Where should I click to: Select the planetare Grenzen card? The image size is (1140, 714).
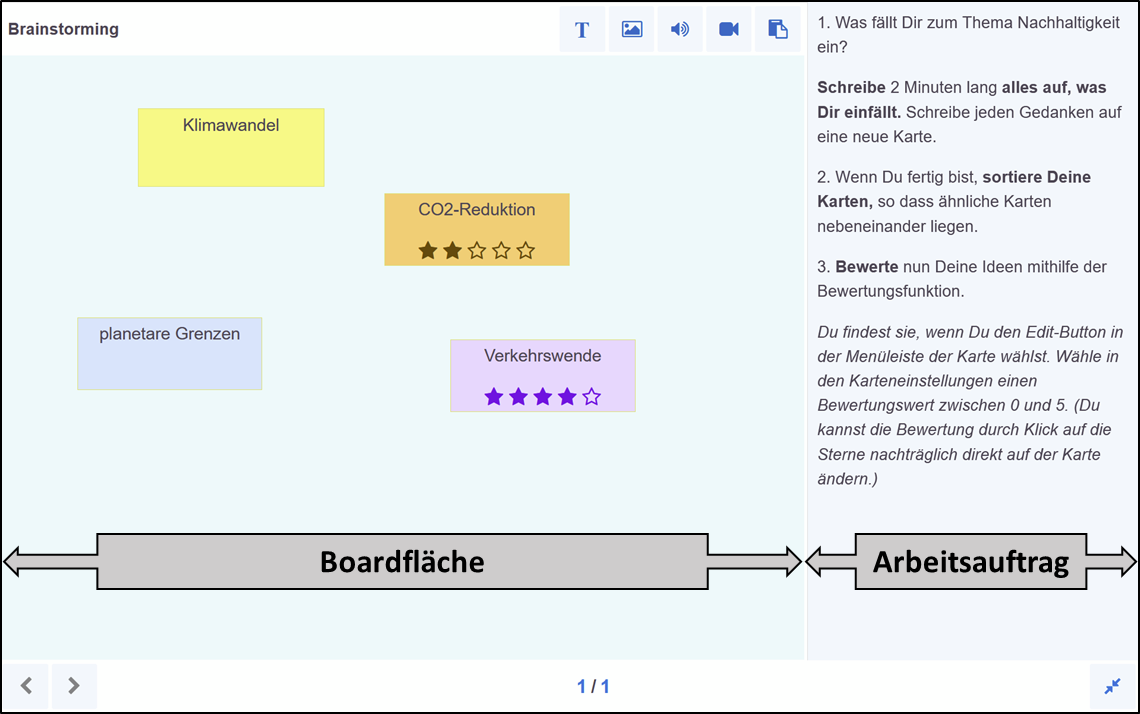pyautogui.click(x=169, y=353)
